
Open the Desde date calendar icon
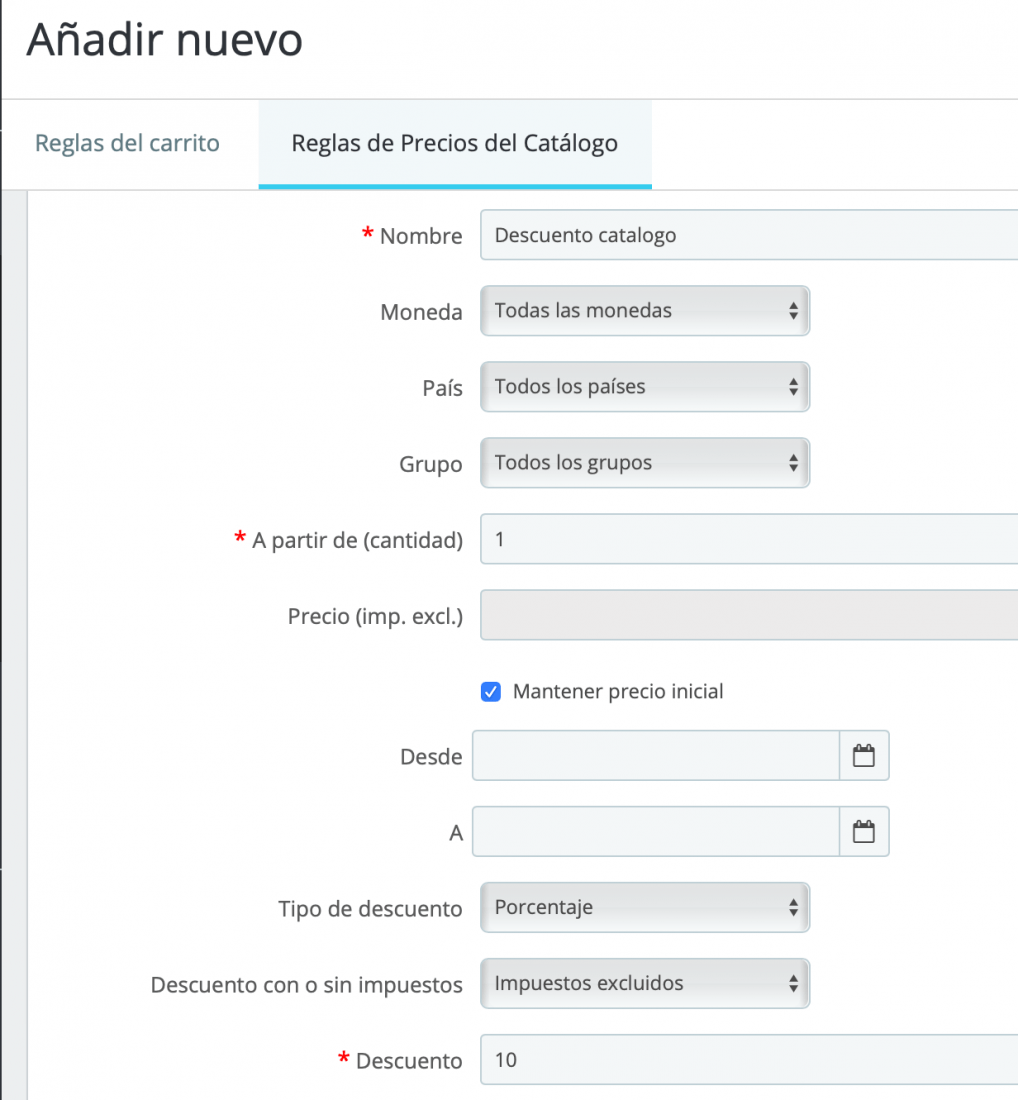click(x=864, y=756)
